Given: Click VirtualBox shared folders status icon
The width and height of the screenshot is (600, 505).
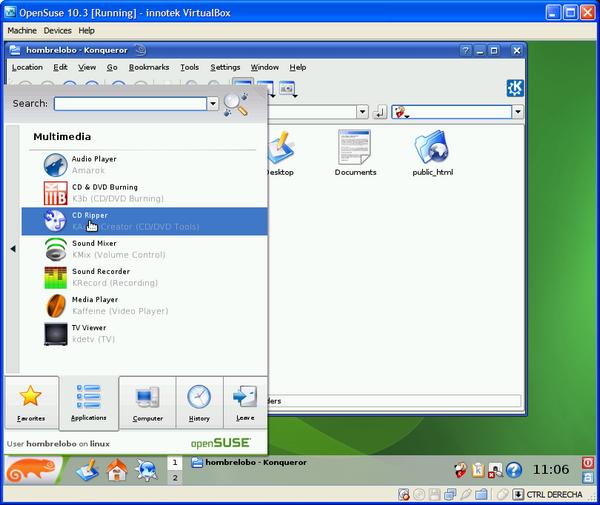Looking at the screenshot, I should [x=481, y=495].
